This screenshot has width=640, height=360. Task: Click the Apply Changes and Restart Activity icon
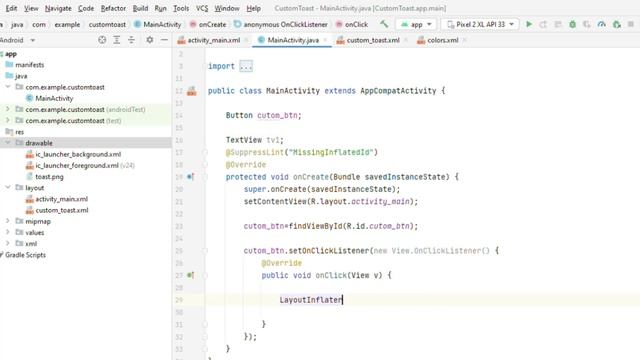tap(543, 24)
